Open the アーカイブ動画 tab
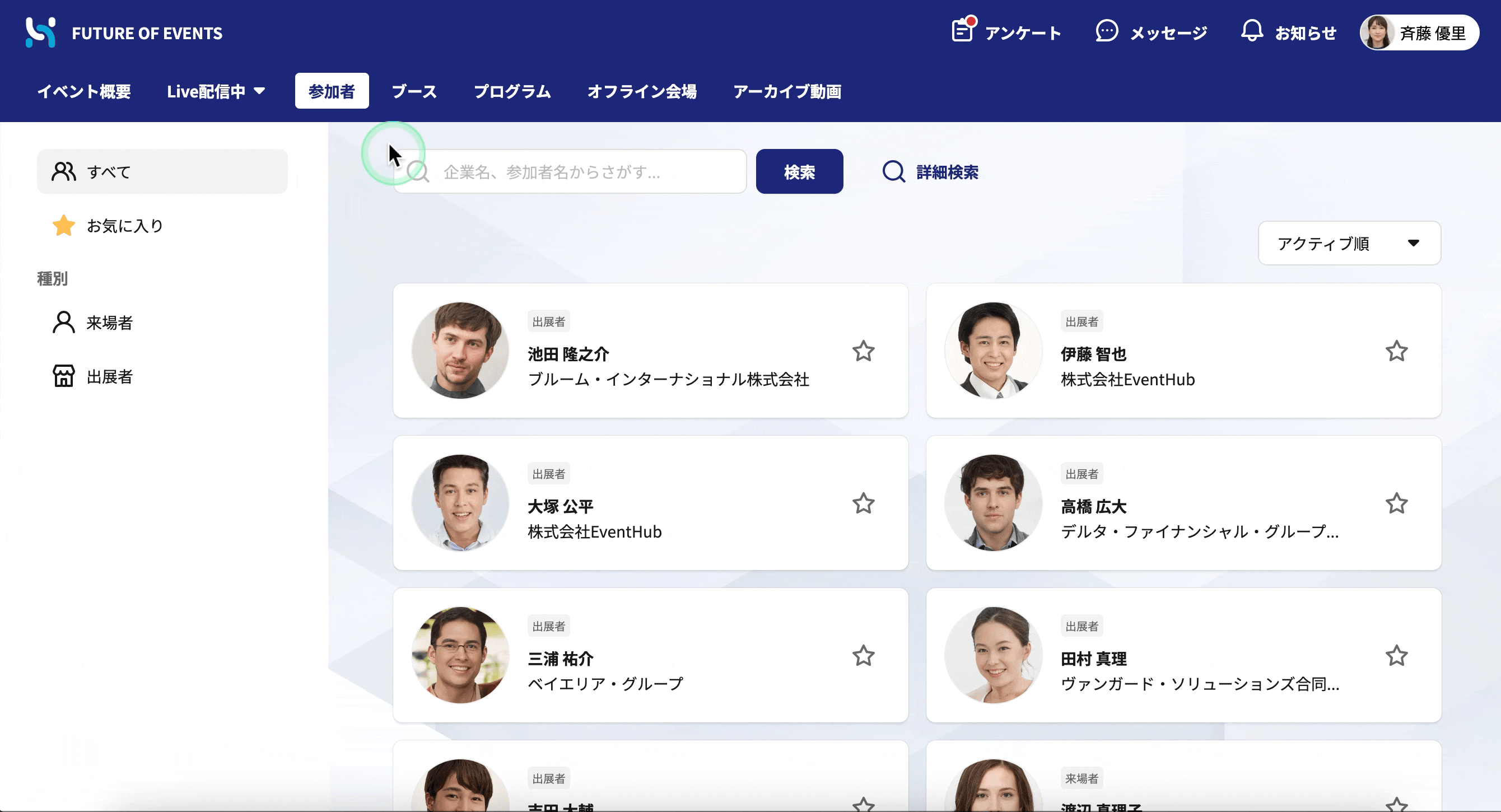 (787, 91)
